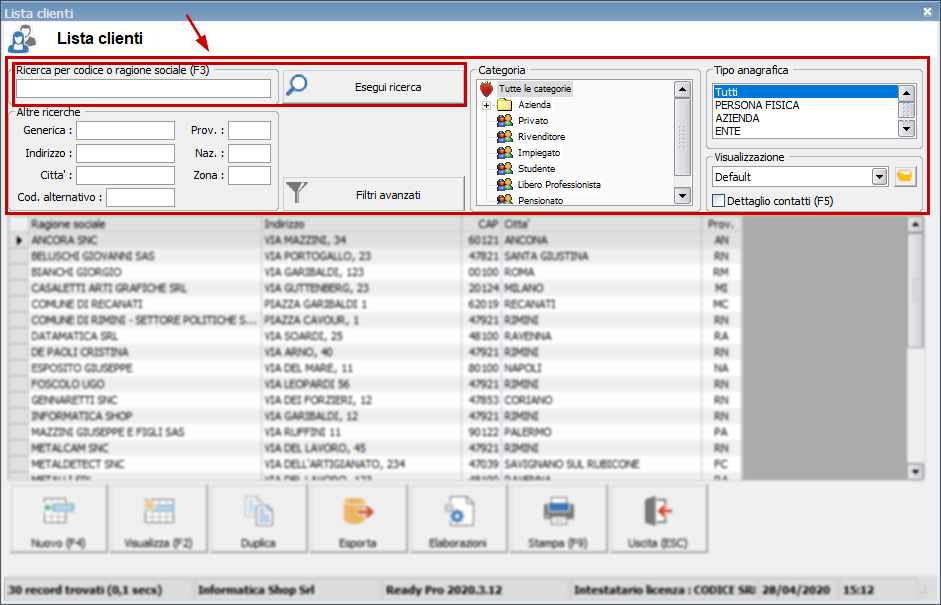Screen dimensions: 941x605
Task: Click the magnifier search icon
Action: [x=296, y=85]
